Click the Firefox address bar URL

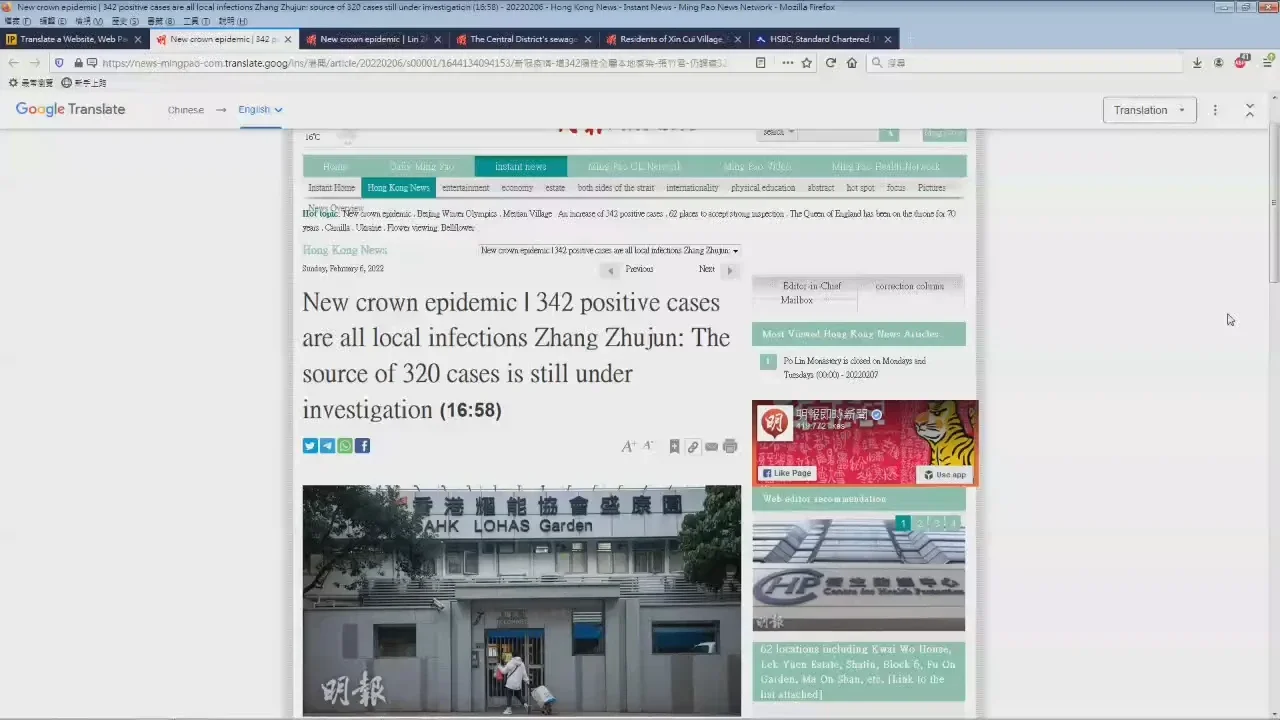[415, 63]
